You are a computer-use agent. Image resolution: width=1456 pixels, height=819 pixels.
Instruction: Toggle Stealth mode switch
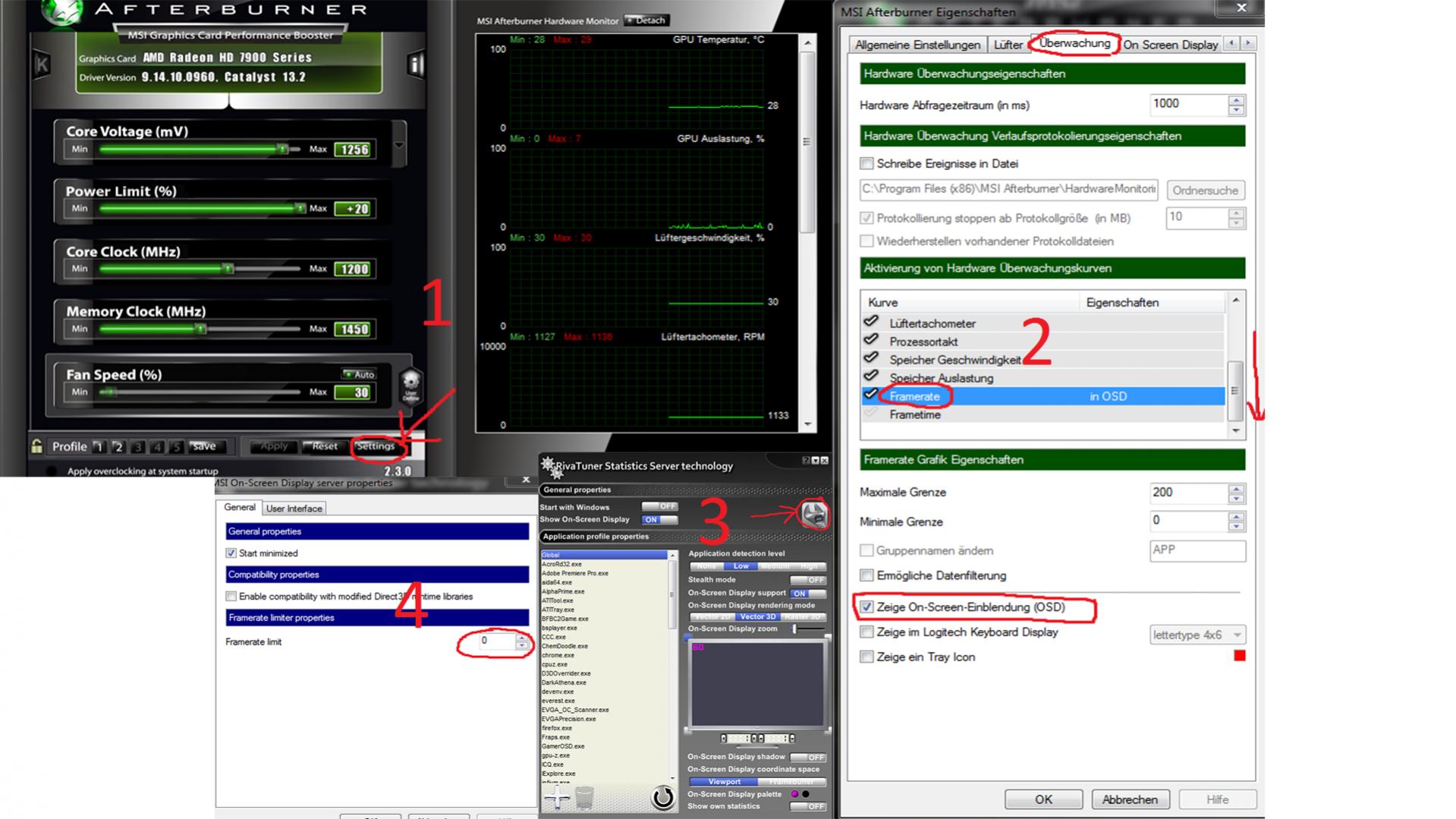click(808, 579)
